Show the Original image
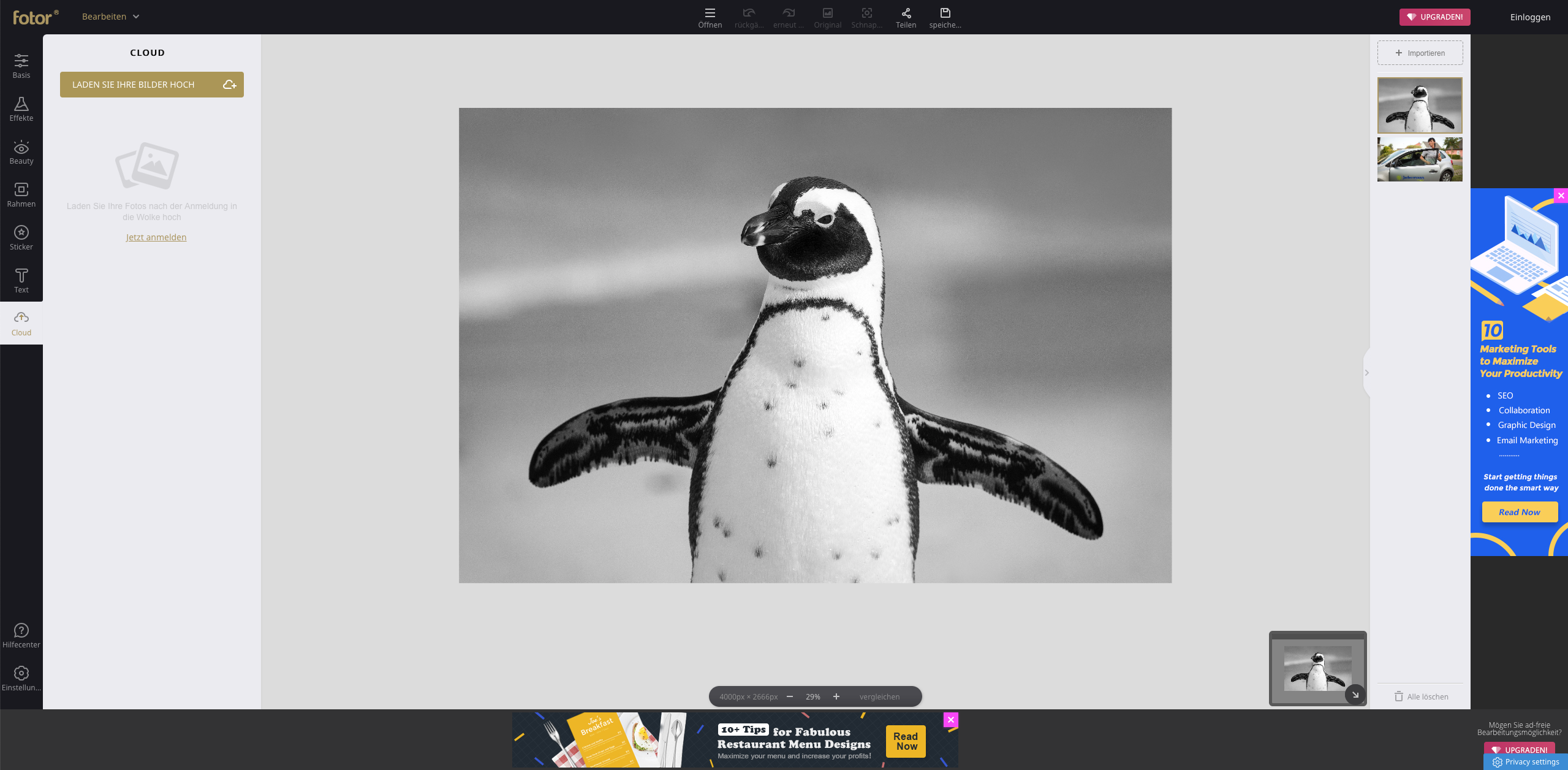This screenshot has height=770, width=1568. coord(828,17)
